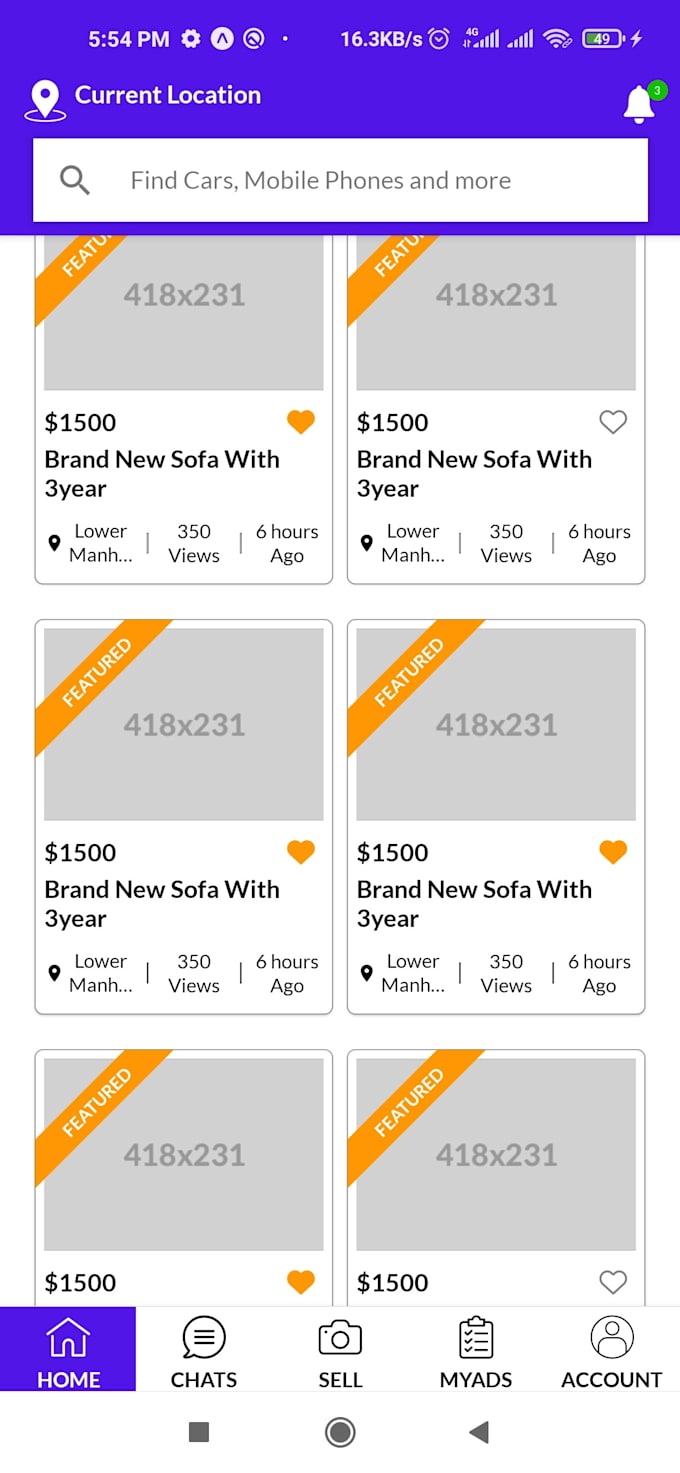
Task: Open Current Location selector
Action: [x=166, y=95]
